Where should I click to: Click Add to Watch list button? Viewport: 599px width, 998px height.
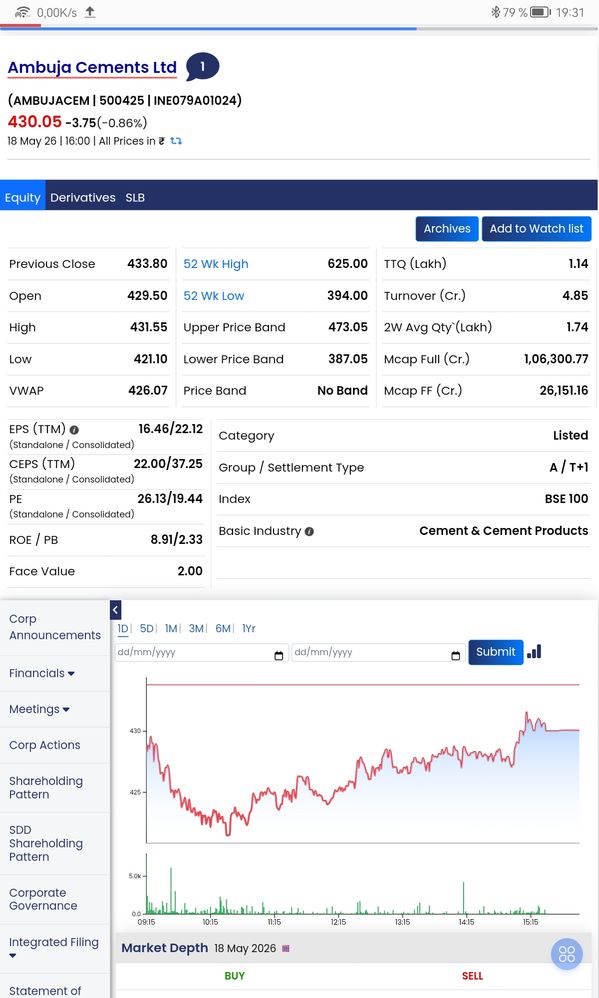coord(537,229)
